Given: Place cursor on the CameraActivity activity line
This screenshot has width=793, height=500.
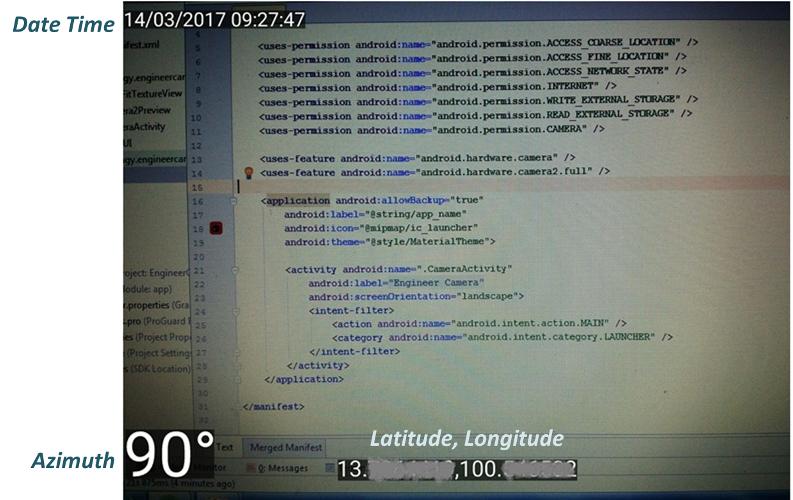Looking at the screenshot, I should (399, 269).
